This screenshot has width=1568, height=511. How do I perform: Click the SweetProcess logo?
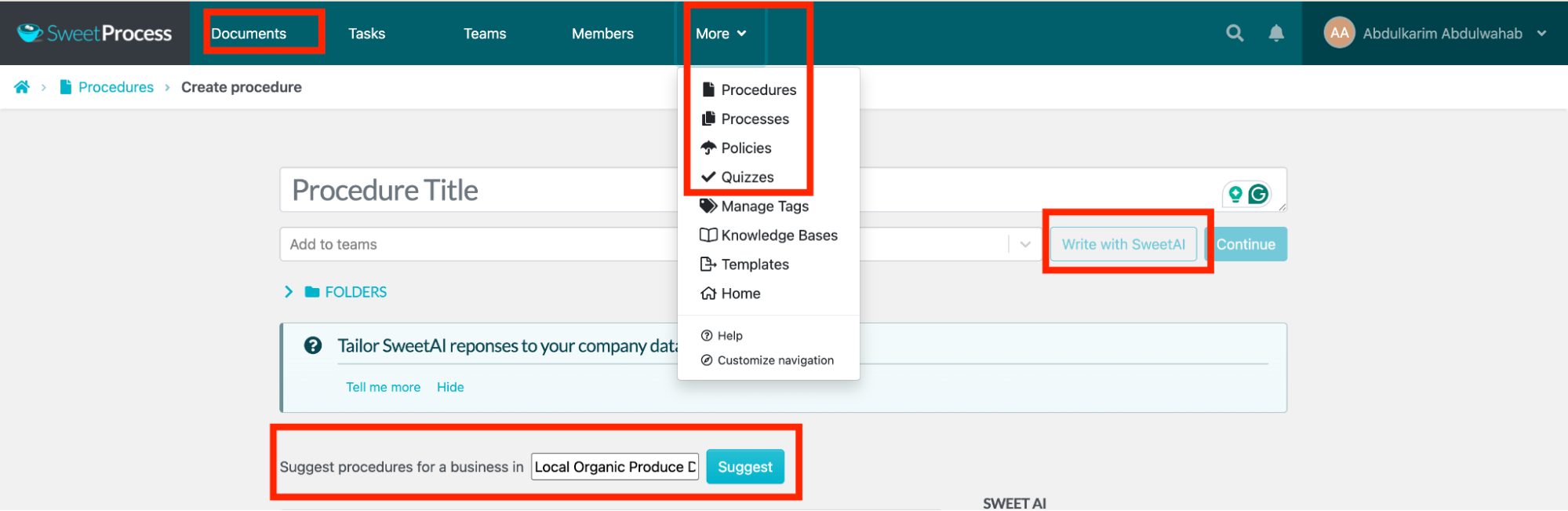click(x=95, y=33)
